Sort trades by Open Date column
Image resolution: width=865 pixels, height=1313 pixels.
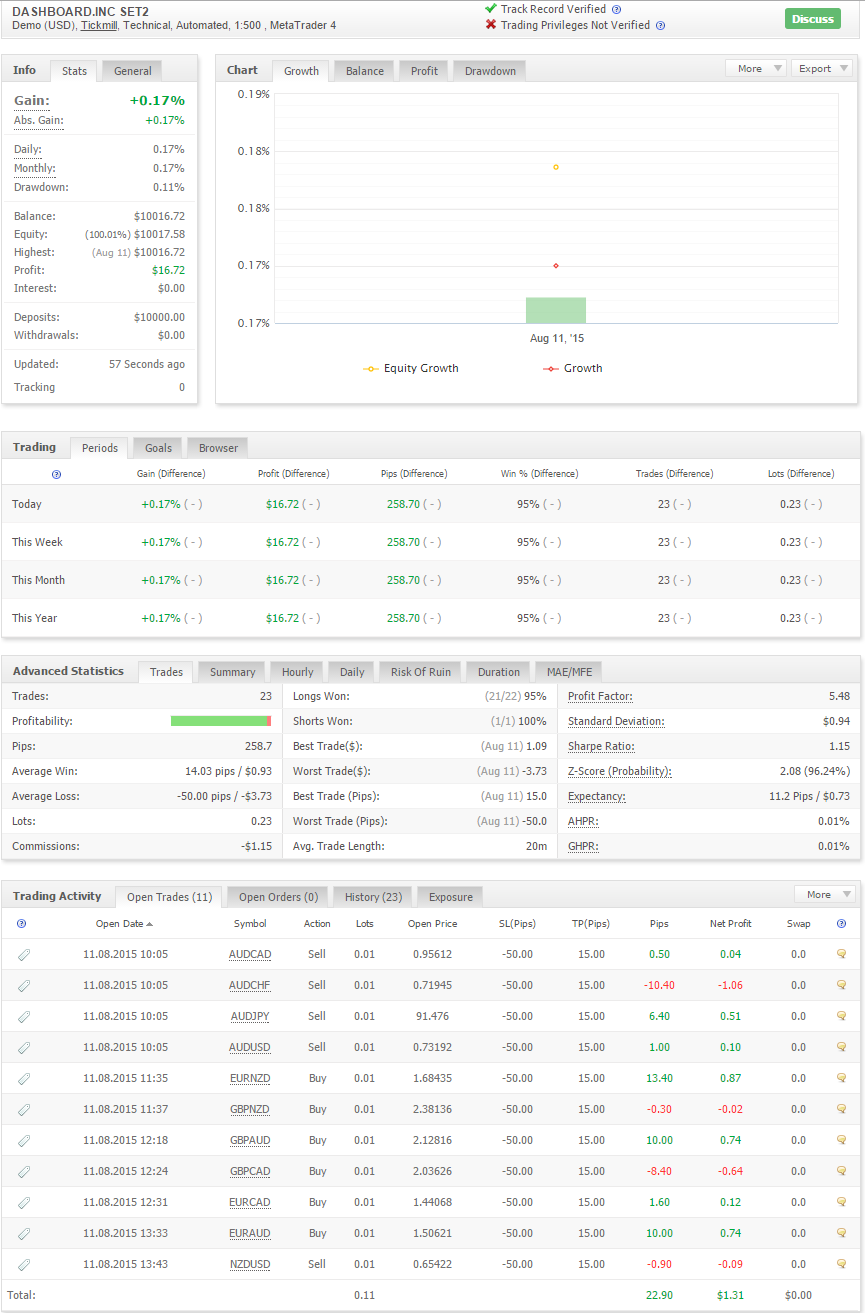[x=124, y=924]
